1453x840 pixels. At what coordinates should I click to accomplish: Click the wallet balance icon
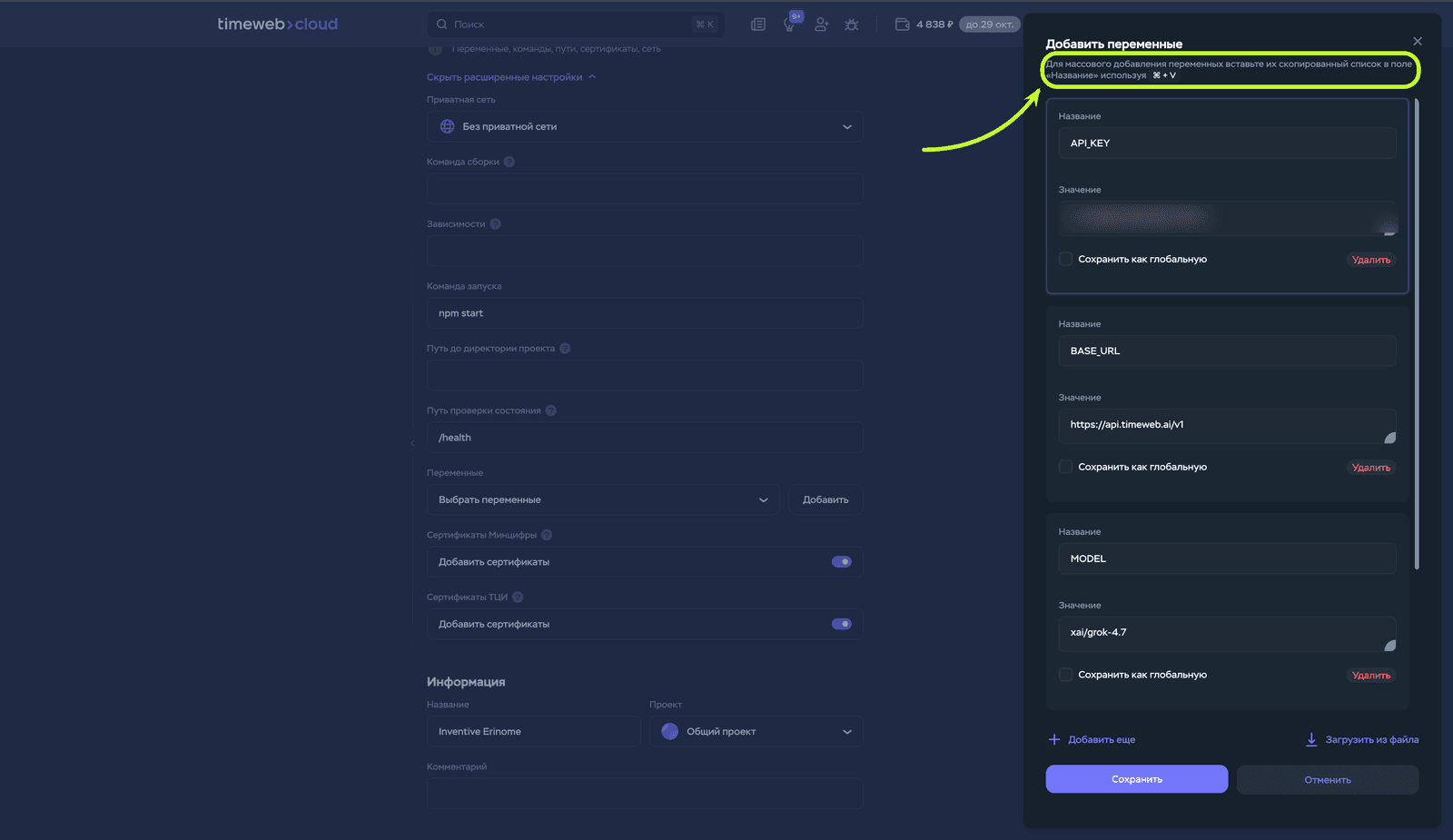[902, 25]
